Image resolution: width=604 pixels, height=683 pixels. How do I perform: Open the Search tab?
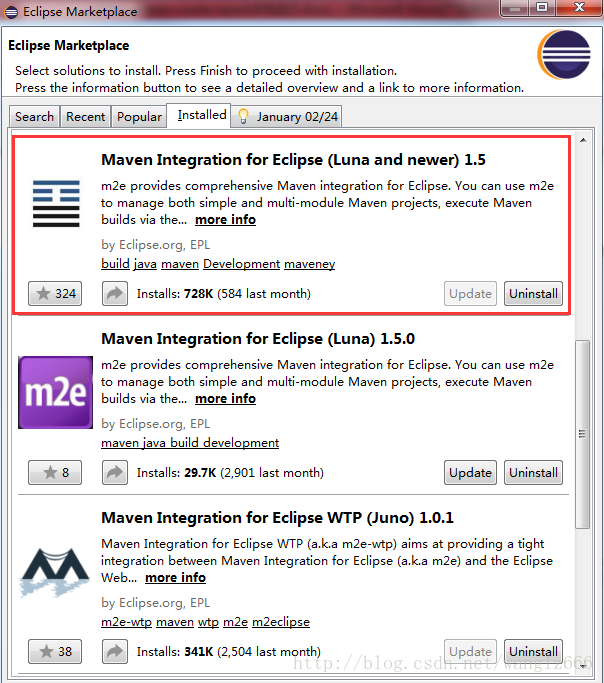coord(34,117)
